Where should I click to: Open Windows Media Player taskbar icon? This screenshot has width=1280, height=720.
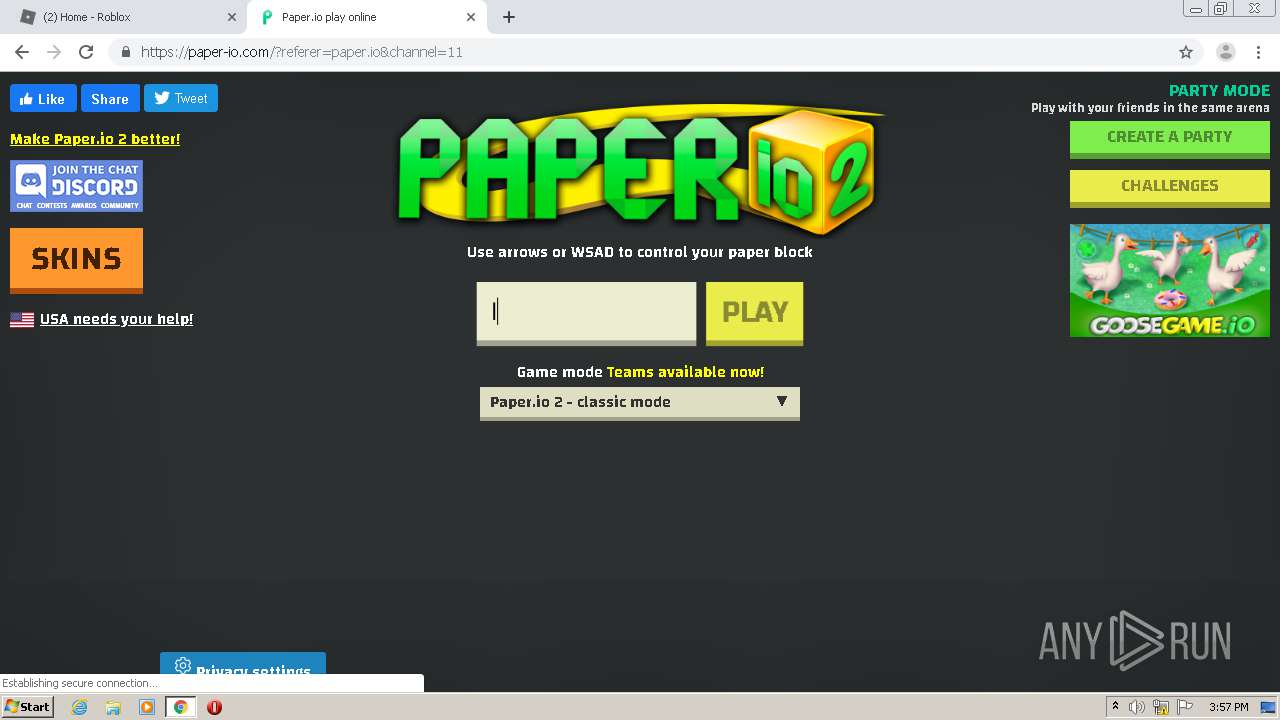coord(147,707)
